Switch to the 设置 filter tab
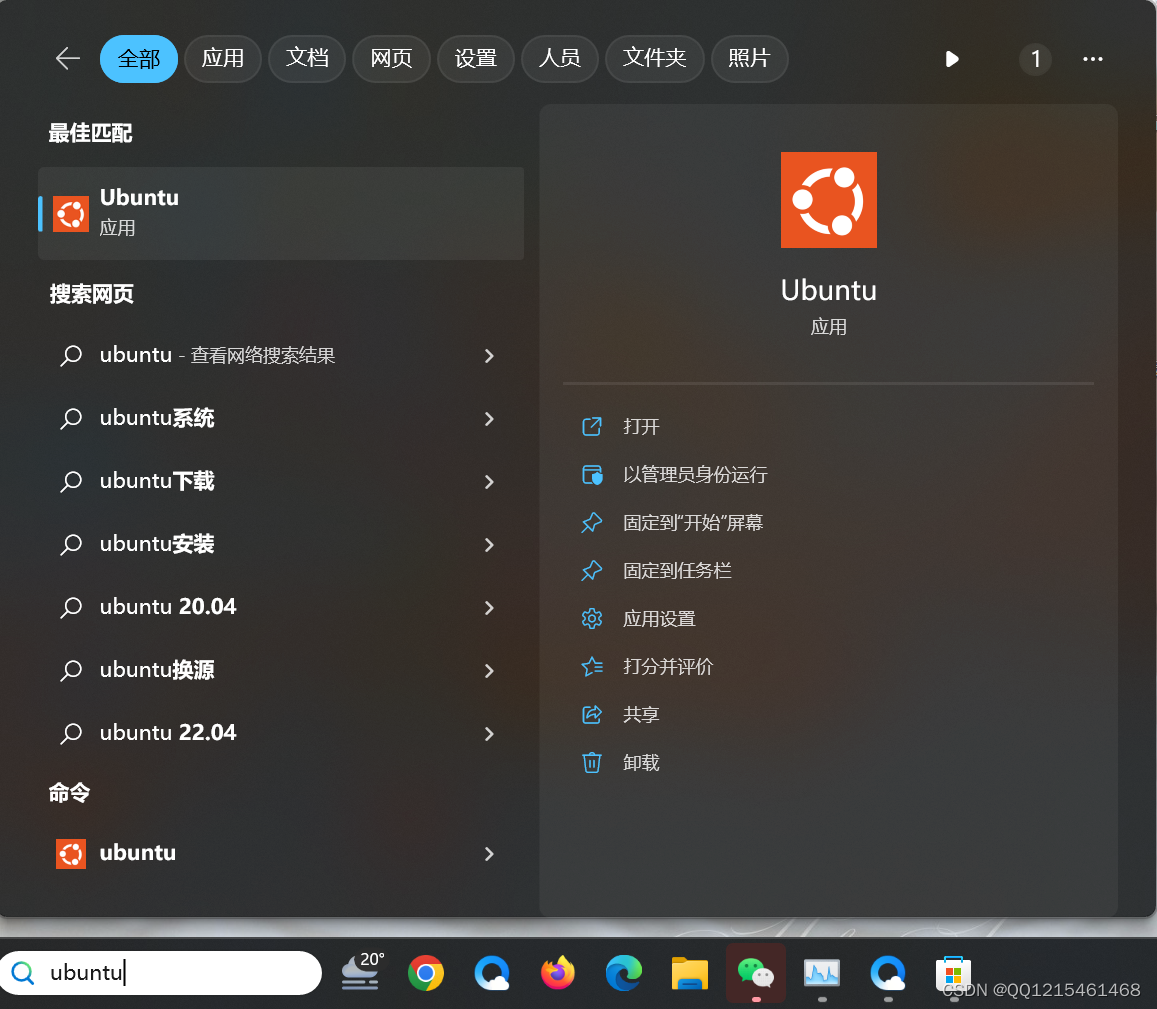 [x=475, y=58]
